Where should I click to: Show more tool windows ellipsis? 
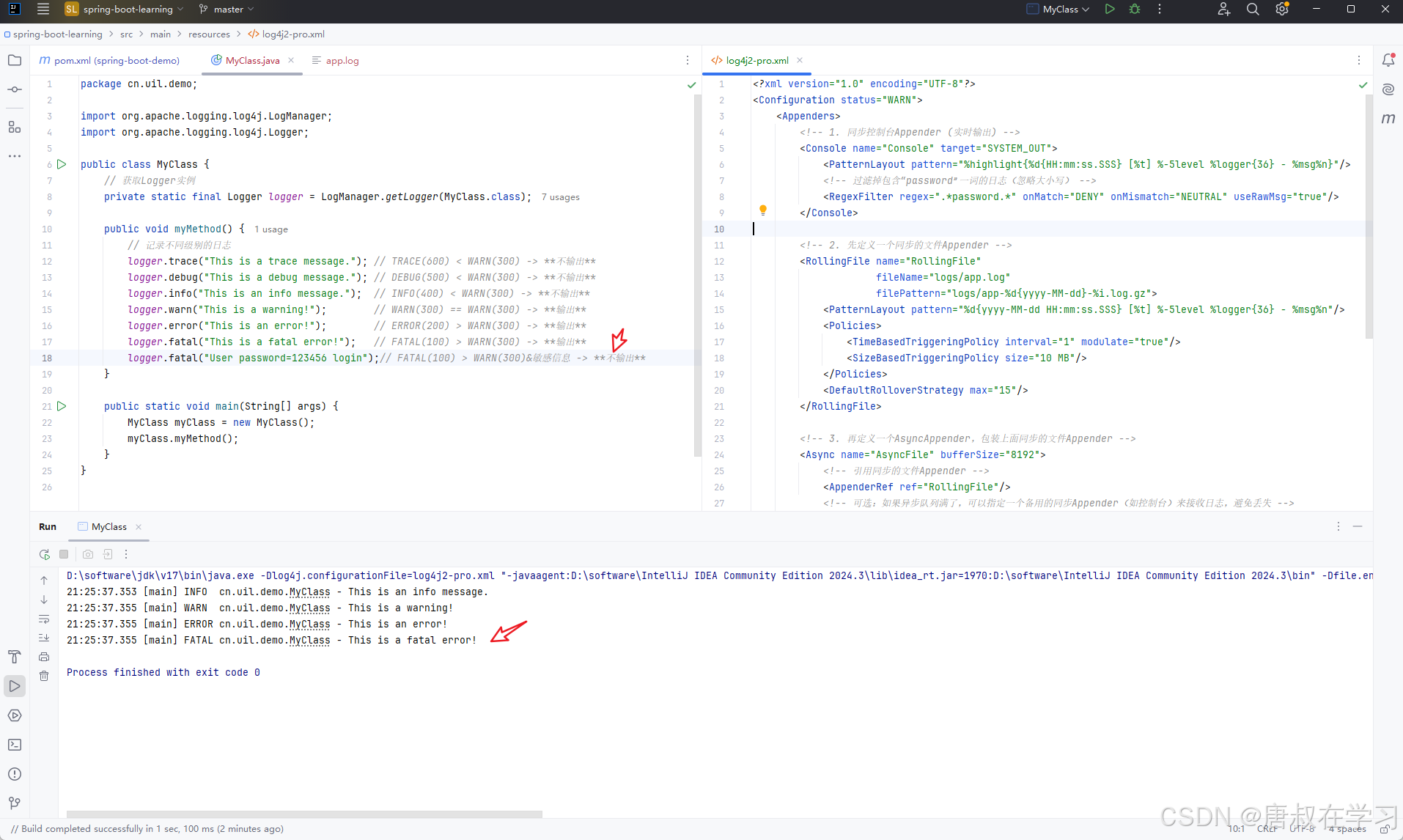[x=15, y=156]
